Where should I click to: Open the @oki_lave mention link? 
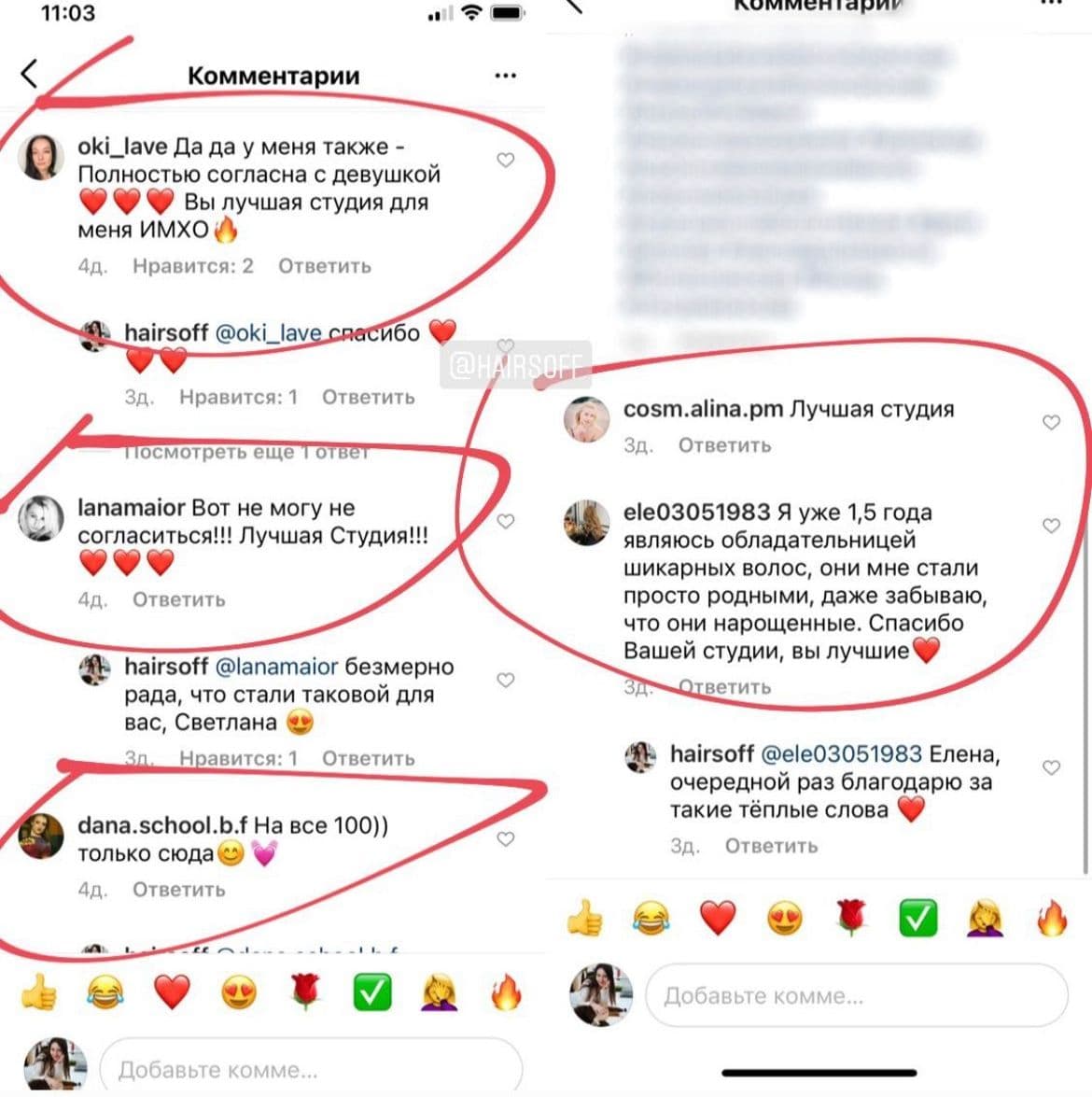tap(269, 333)
